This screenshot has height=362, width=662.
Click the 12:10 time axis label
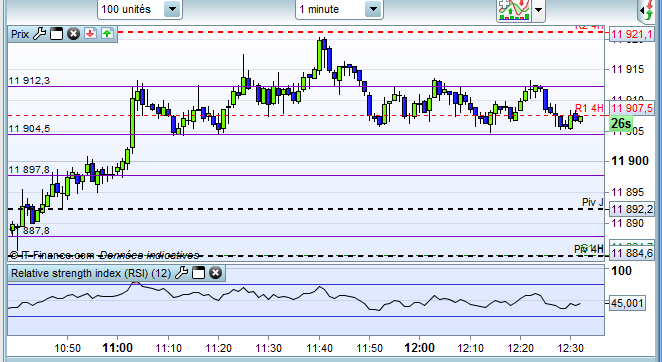[470, 348]
